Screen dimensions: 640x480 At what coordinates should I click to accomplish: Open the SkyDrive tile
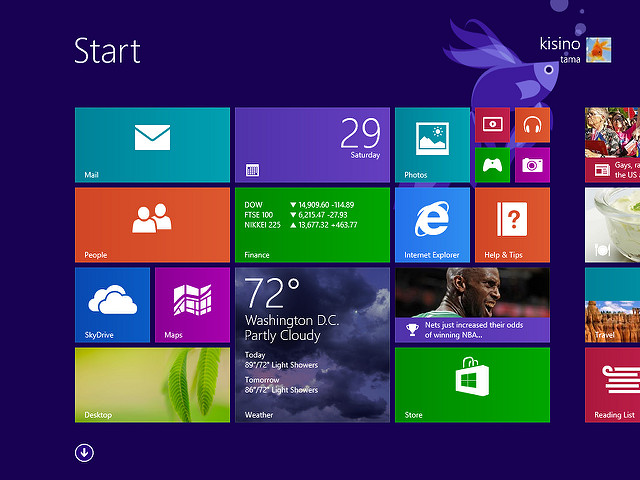tap(112, 305)
